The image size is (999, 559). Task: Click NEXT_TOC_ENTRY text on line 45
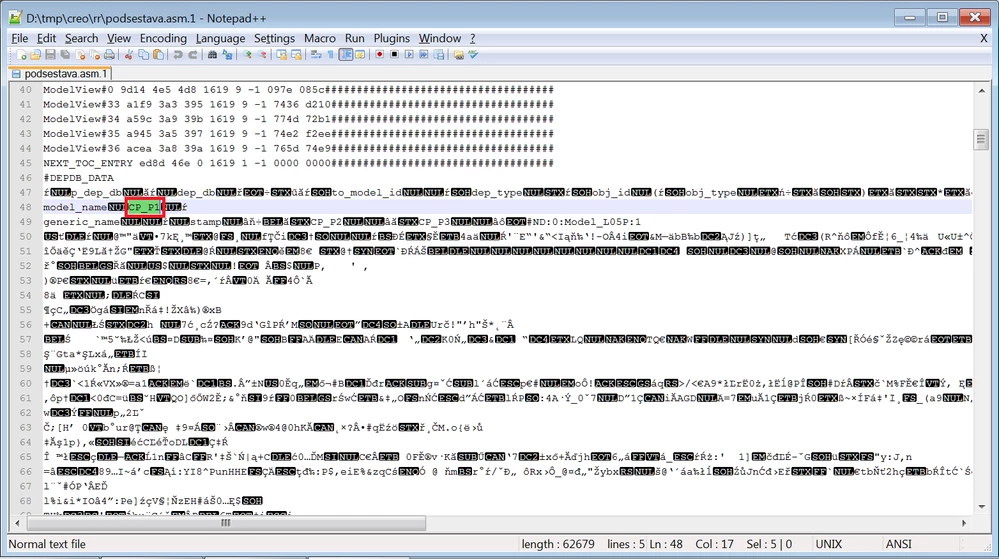[x=88, y=163]
